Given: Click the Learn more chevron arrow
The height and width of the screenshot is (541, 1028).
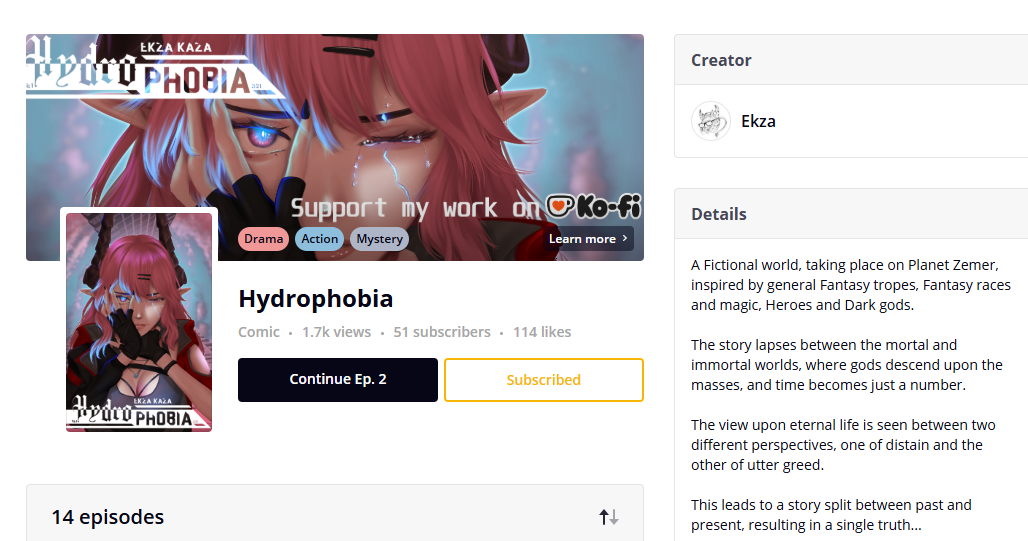Looking at the screenshot, I should [625, 238].
